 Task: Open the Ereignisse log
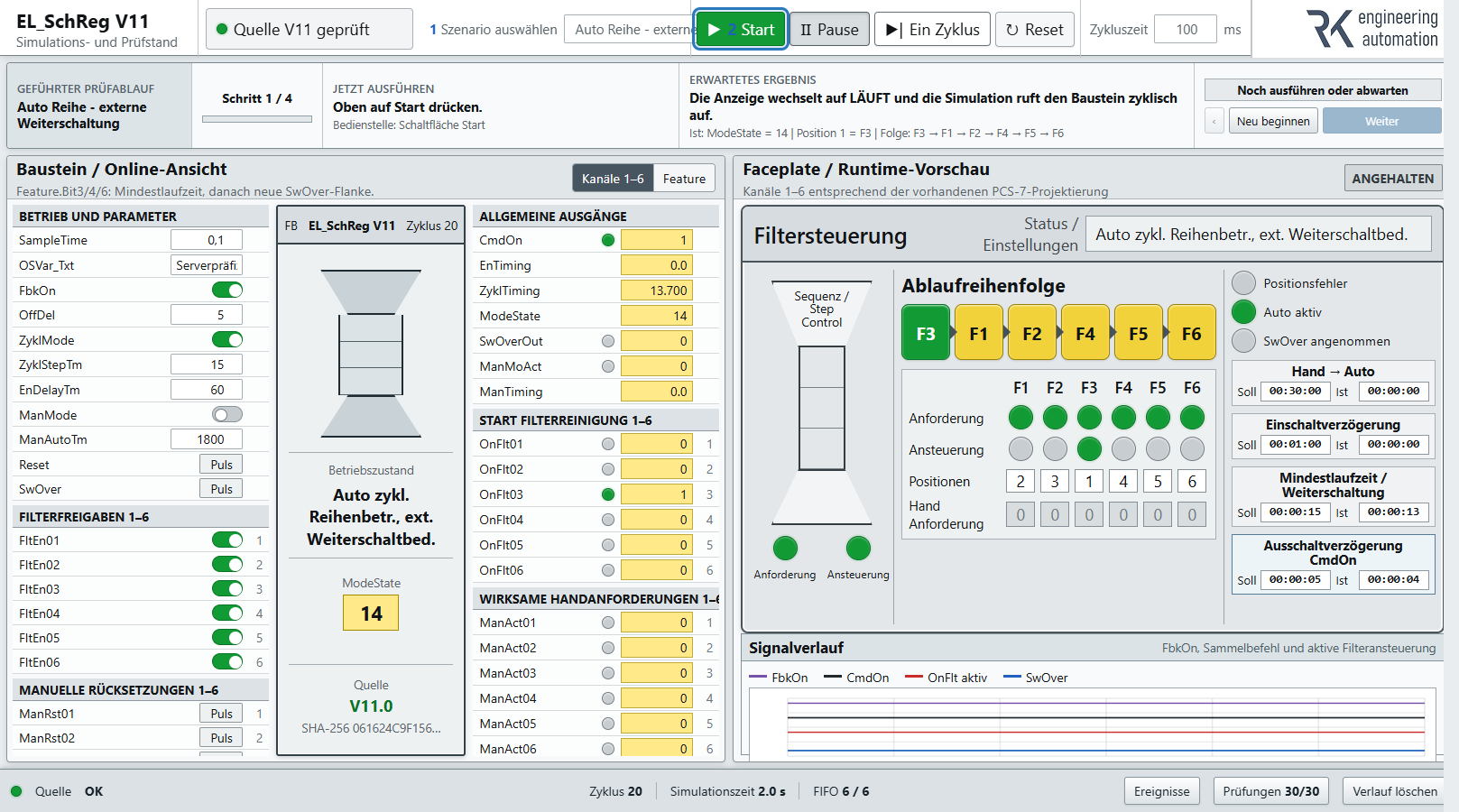[x=1161, y=791]
